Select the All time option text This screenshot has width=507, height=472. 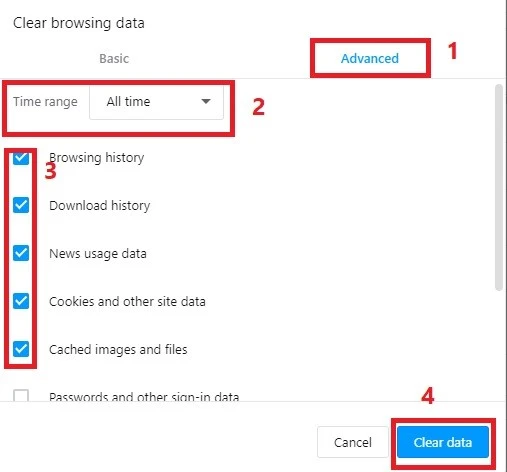pos(128,101)
